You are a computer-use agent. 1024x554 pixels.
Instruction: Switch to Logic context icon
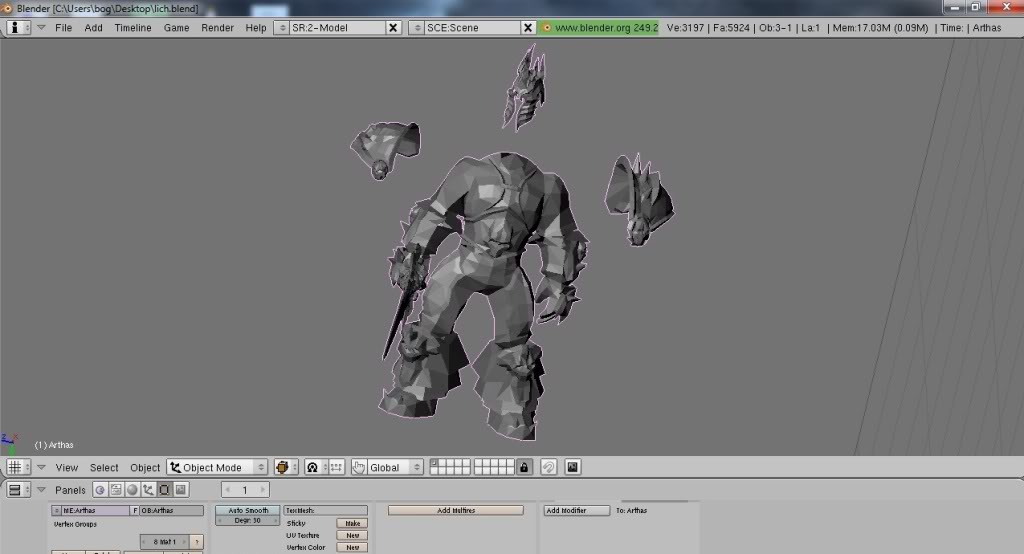pos(100,489)
